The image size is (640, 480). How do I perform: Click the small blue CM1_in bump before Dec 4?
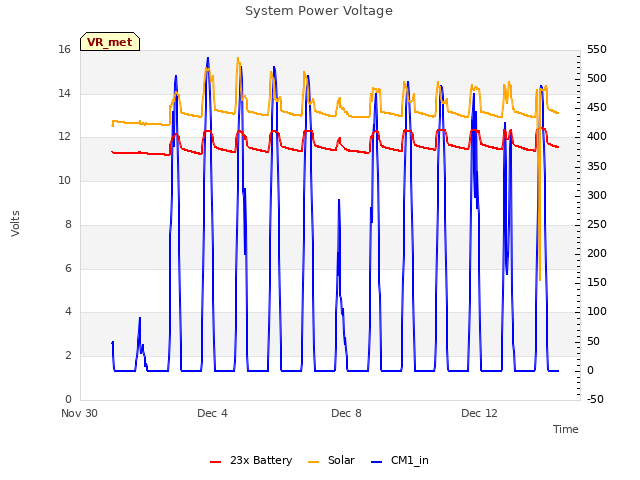[140, 318]
